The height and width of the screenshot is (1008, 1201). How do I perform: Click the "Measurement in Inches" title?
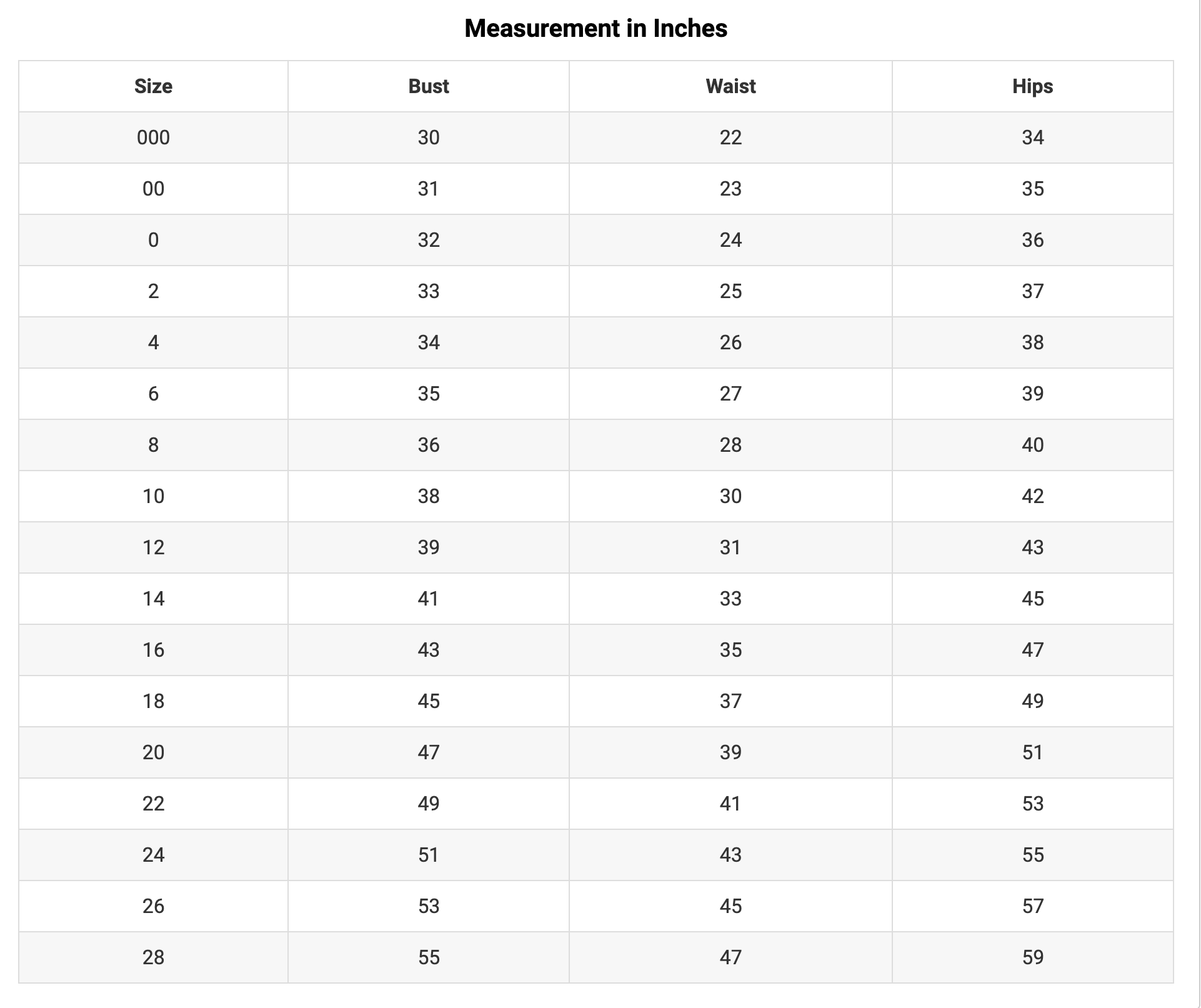click(596, 29)
